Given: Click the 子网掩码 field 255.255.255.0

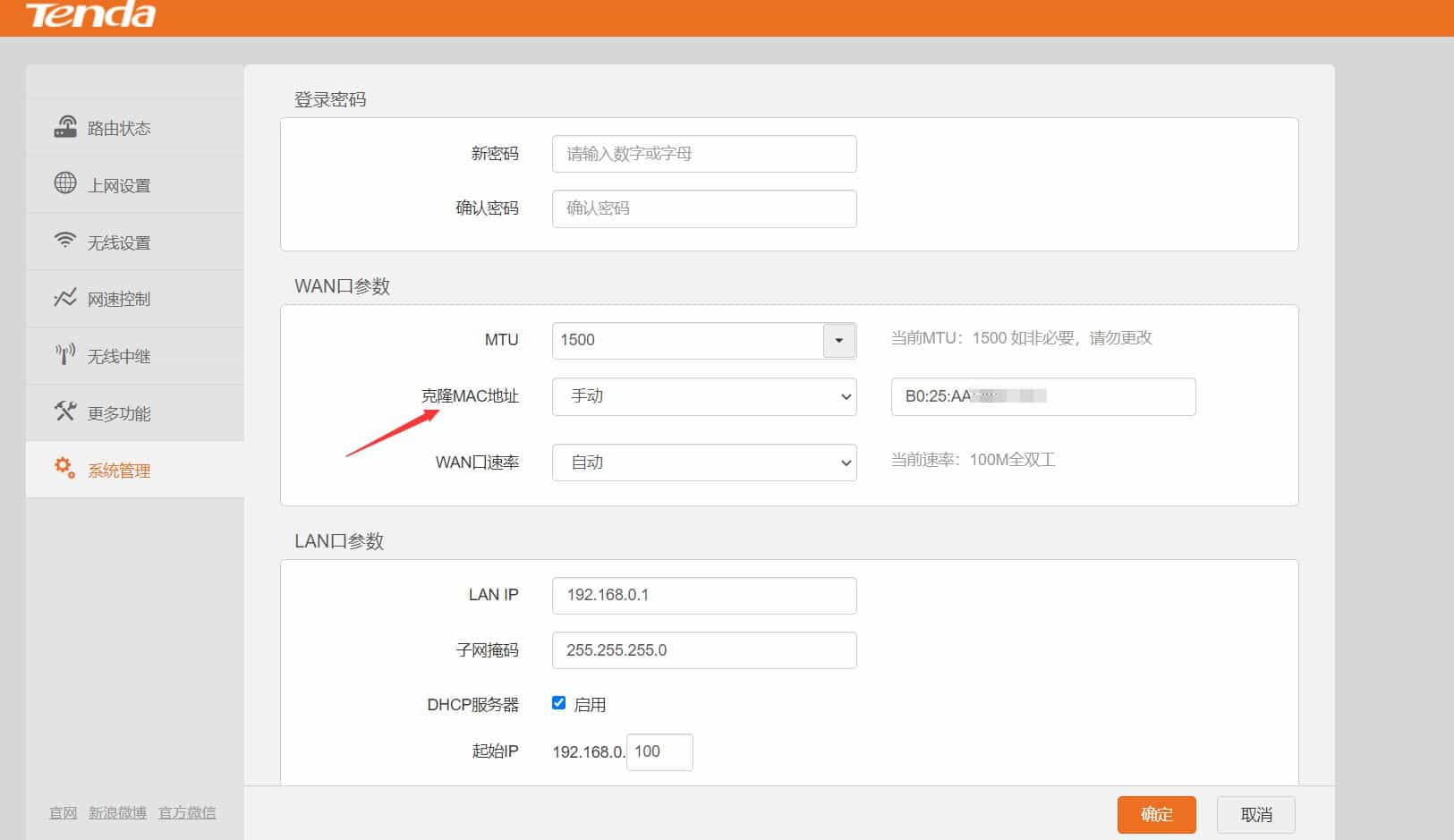Looking at the screenshot, I should click(704, 650).
